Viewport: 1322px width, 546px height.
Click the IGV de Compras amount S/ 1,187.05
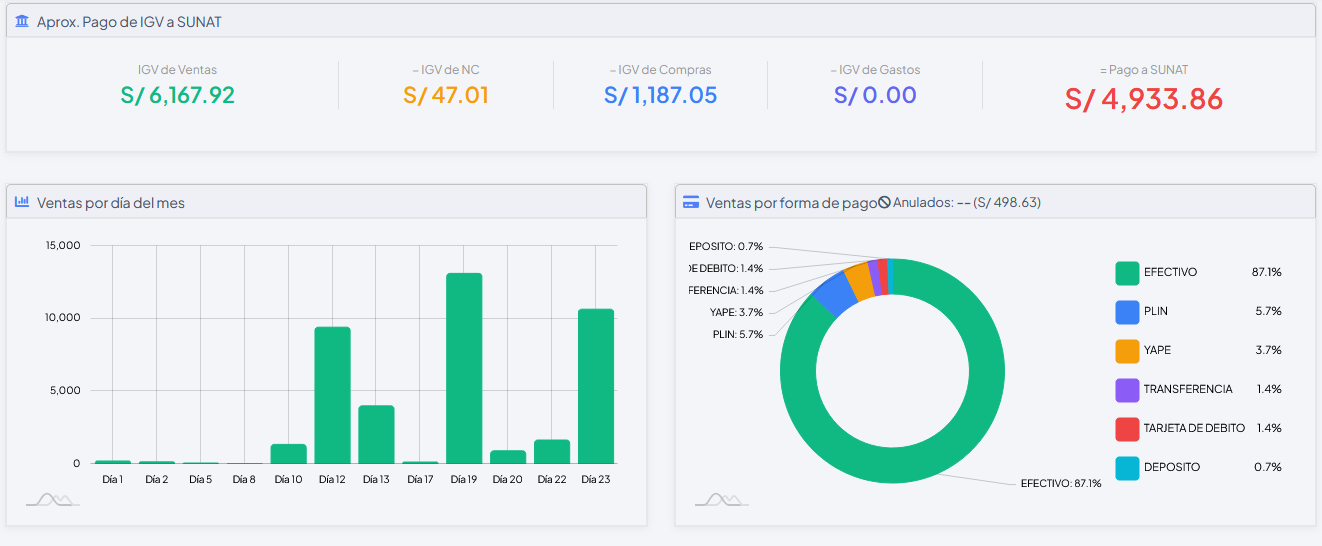[x=661, y=95]
